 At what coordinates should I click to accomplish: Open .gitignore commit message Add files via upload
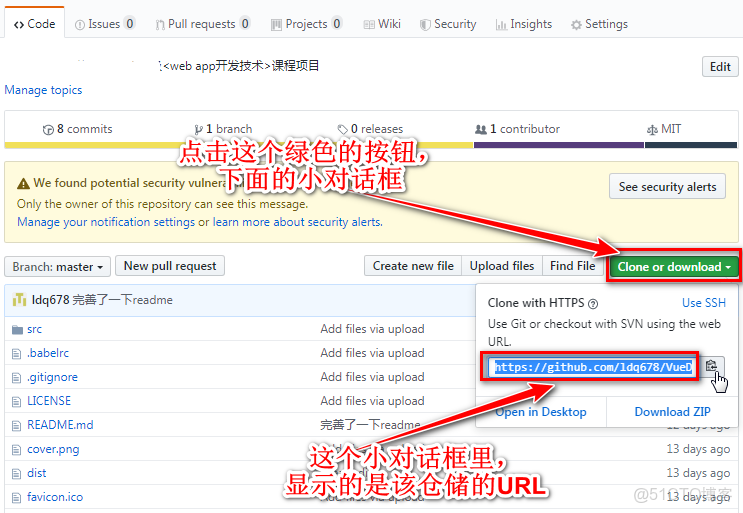[x=372, y=377]
